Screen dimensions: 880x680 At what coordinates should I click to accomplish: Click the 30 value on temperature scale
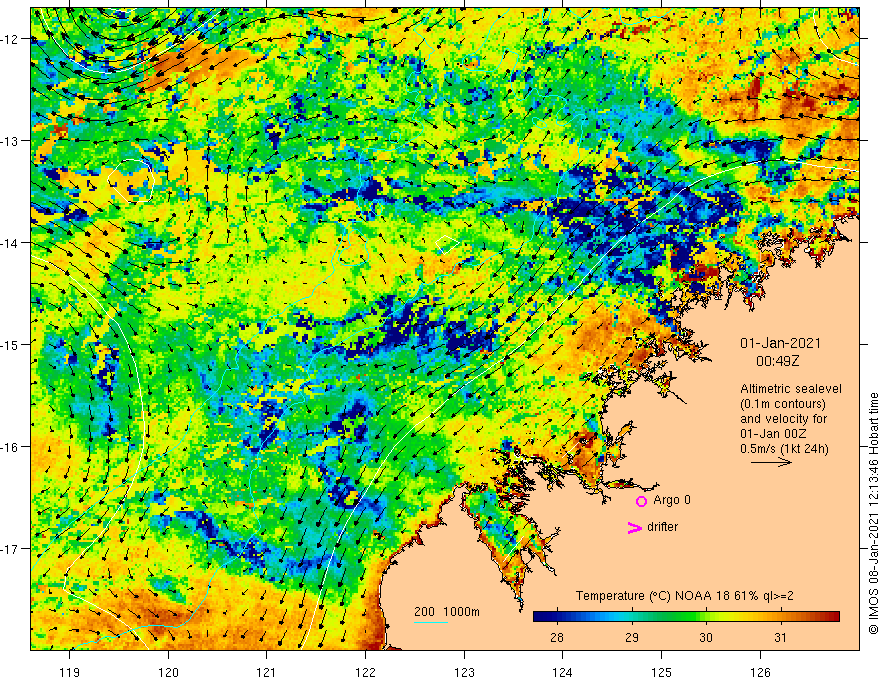[706, 637]
